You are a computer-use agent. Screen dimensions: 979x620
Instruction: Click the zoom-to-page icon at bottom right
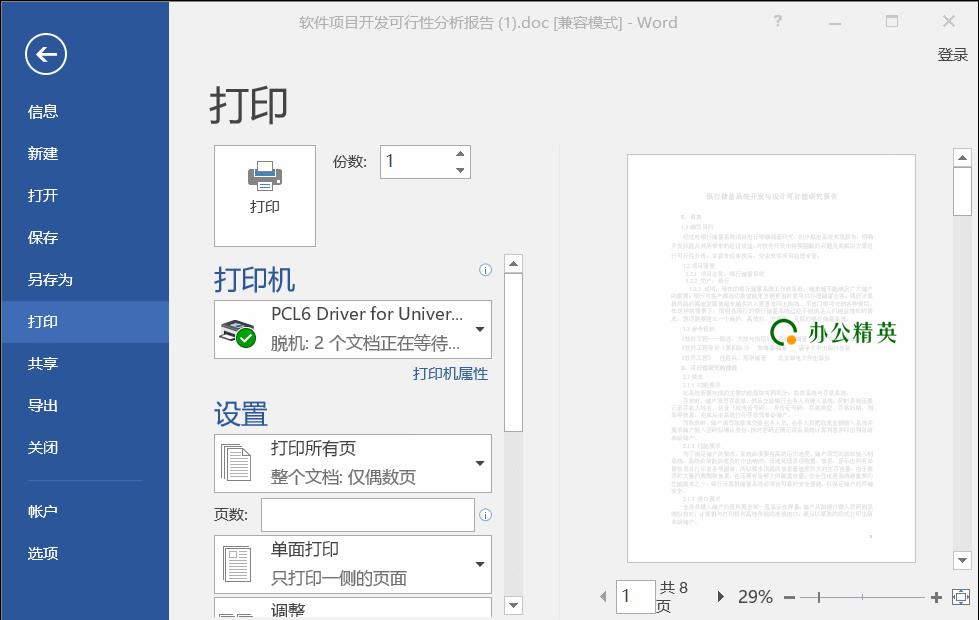(x=961, y=597)
